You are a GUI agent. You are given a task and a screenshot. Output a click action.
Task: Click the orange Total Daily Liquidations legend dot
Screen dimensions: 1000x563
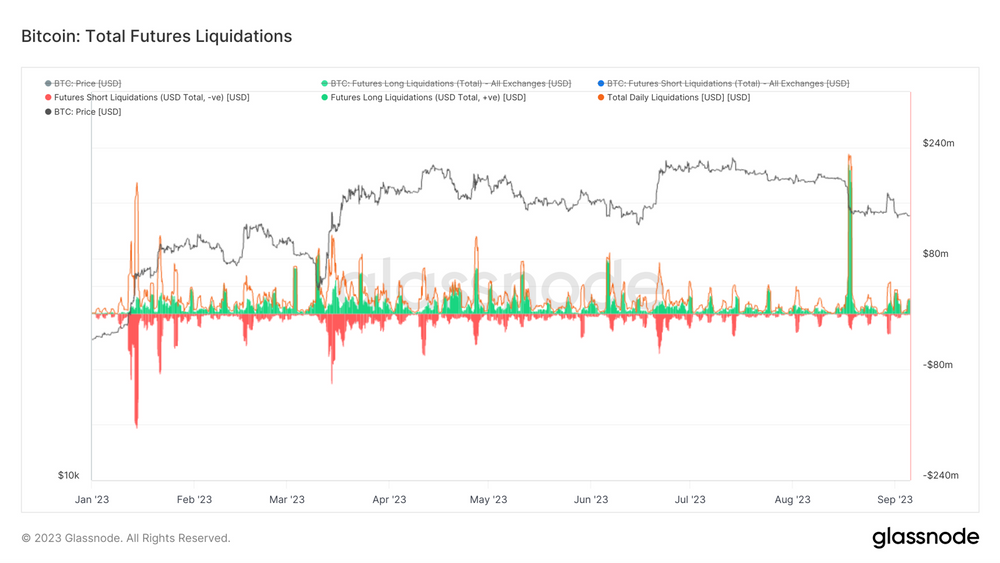[600, 98]
